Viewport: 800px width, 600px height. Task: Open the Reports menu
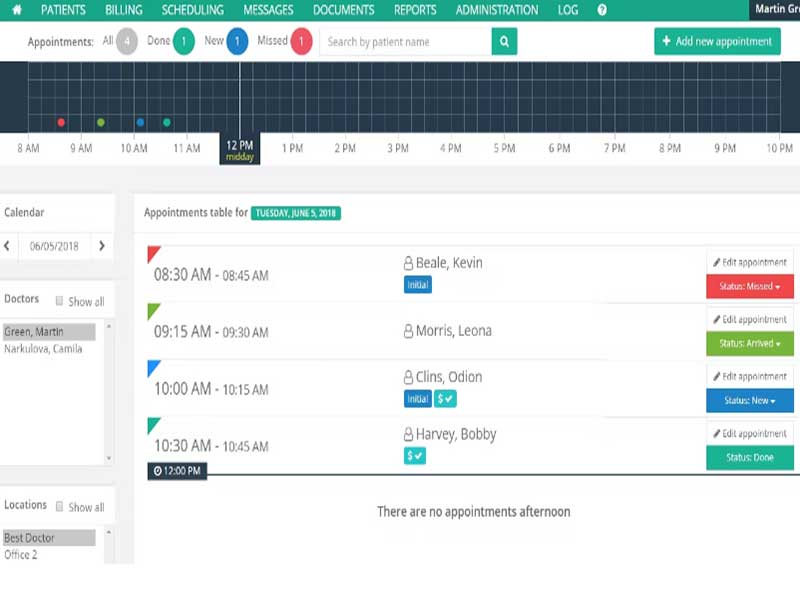point(415,10)
